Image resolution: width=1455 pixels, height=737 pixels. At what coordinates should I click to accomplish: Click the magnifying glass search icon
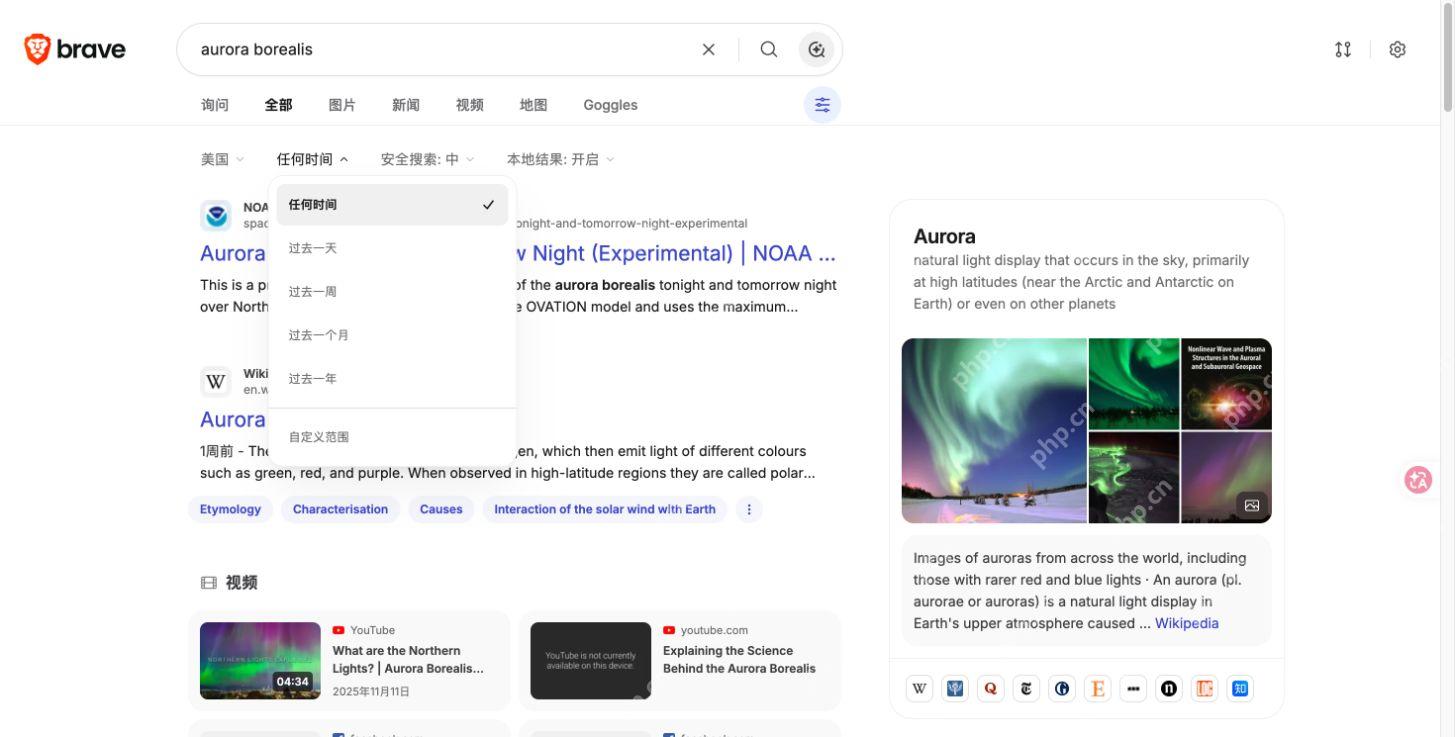point(768,49)
